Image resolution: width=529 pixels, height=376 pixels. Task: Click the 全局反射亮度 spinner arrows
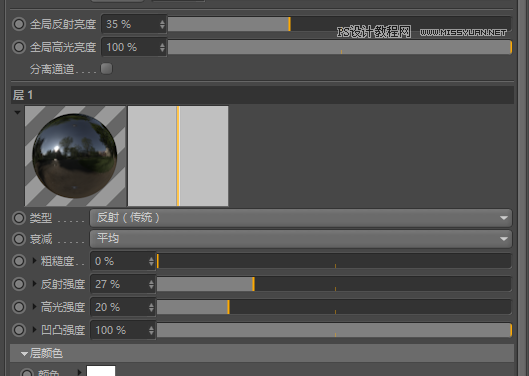click(162, 24)
